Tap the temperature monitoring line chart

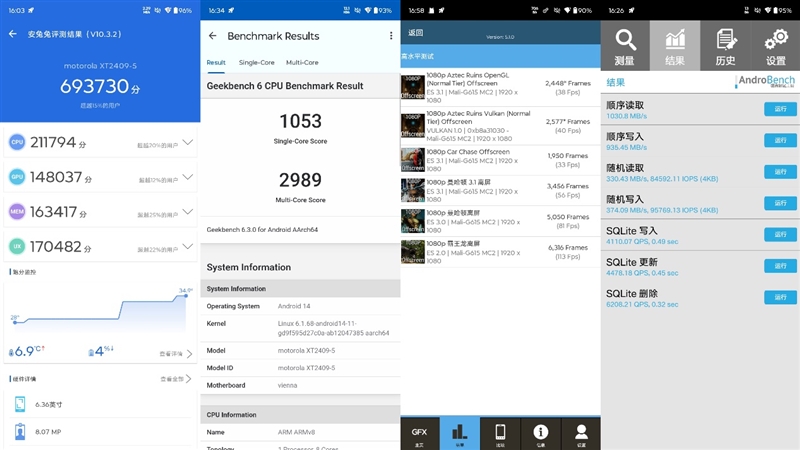click(100, 309)
